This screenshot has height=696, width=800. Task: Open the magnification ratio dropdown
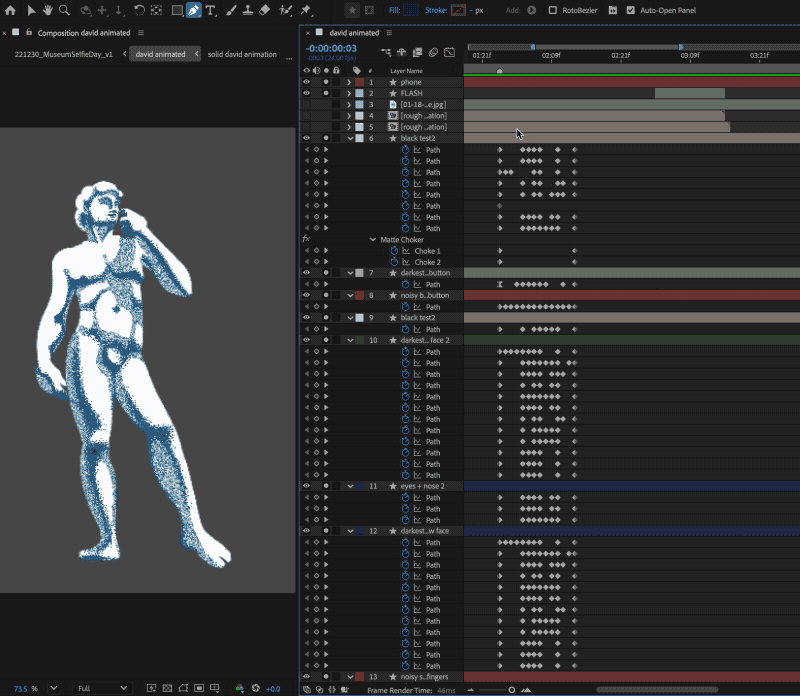(x=54, y=688)
